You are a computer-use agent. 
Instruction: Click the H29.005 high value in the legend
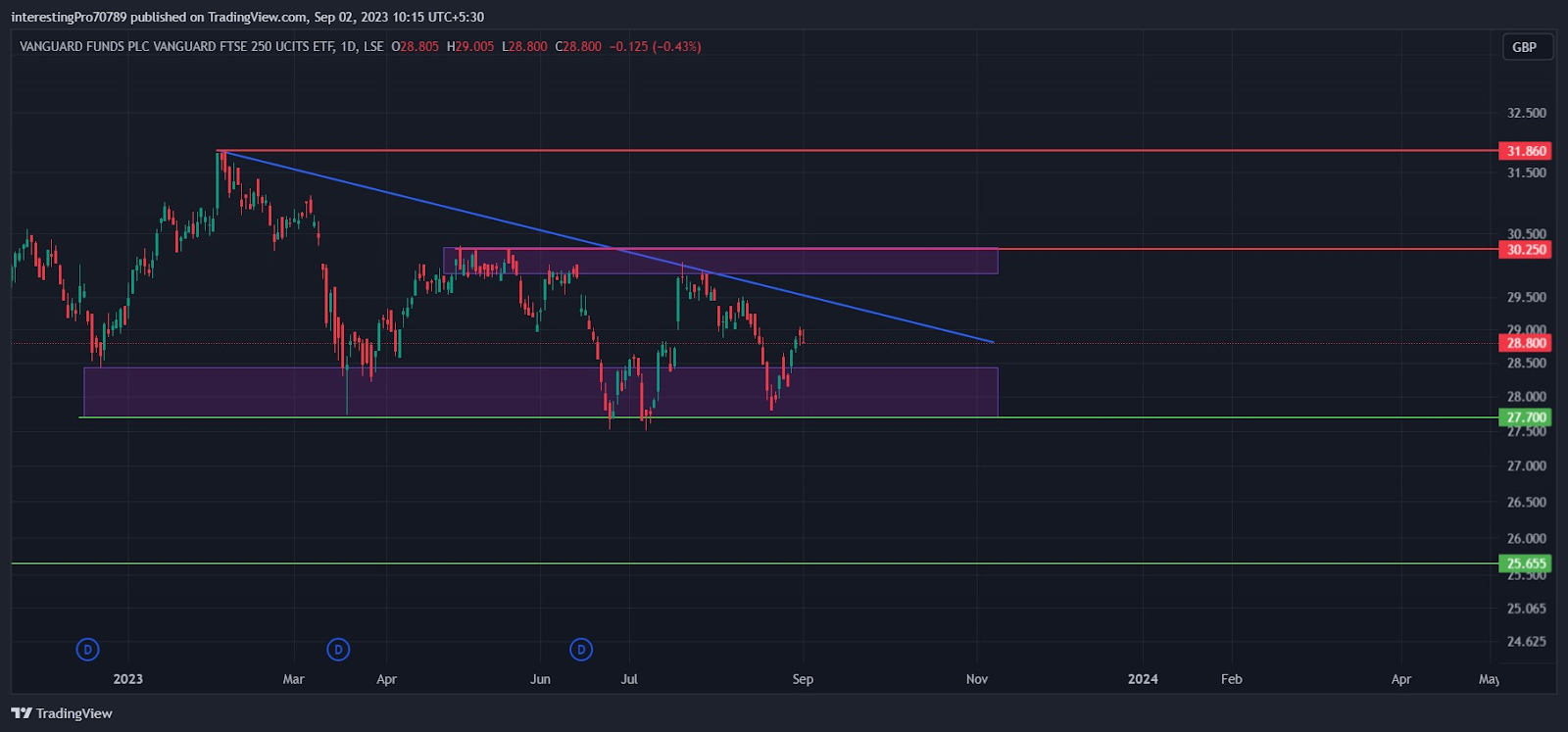coord(470,46)
